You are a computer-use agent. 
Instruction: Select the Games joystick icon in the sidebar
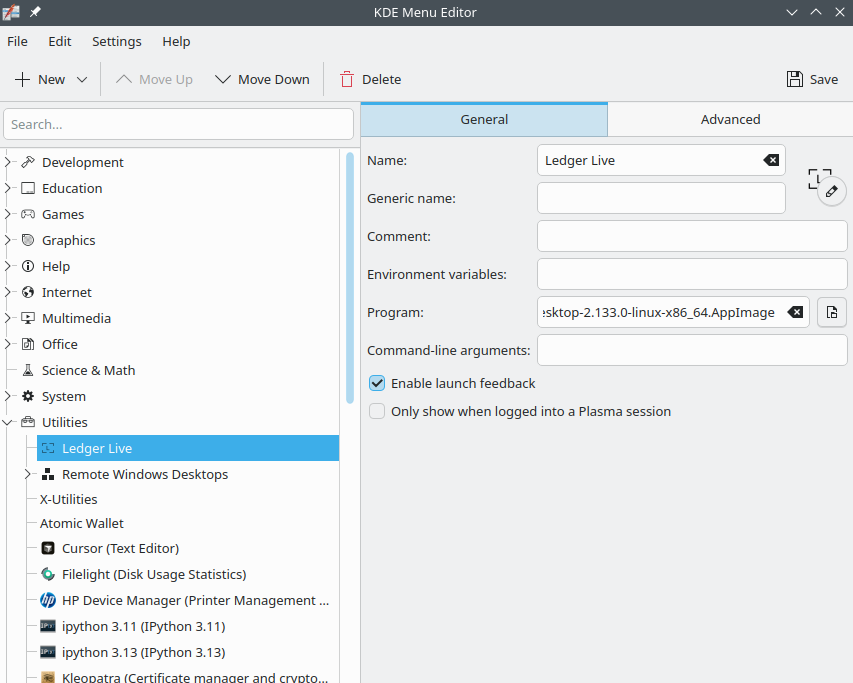(x=29, y=214)
